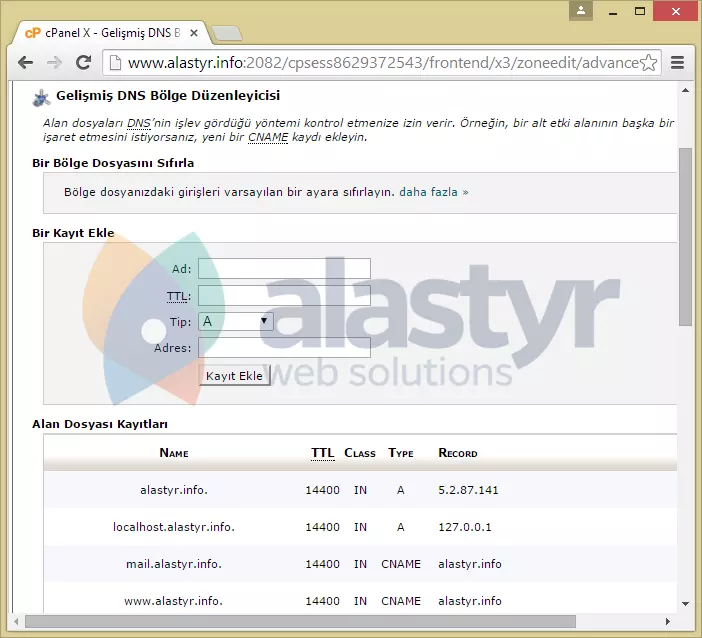Viewport: 702px width, 638px height.
Task: Click the horizontal scrollbar left arrow
Action: click(x=16, y=621)
